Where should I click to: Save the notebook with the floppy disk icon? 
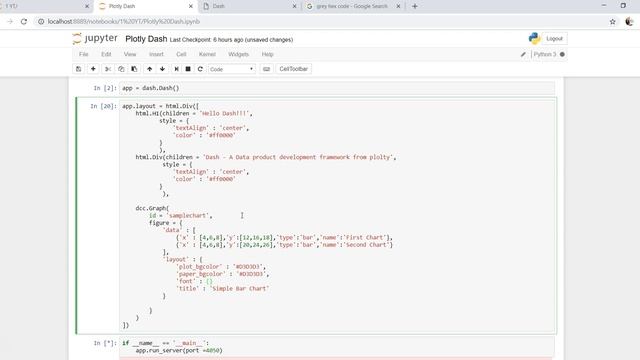(x=79, y=69)
